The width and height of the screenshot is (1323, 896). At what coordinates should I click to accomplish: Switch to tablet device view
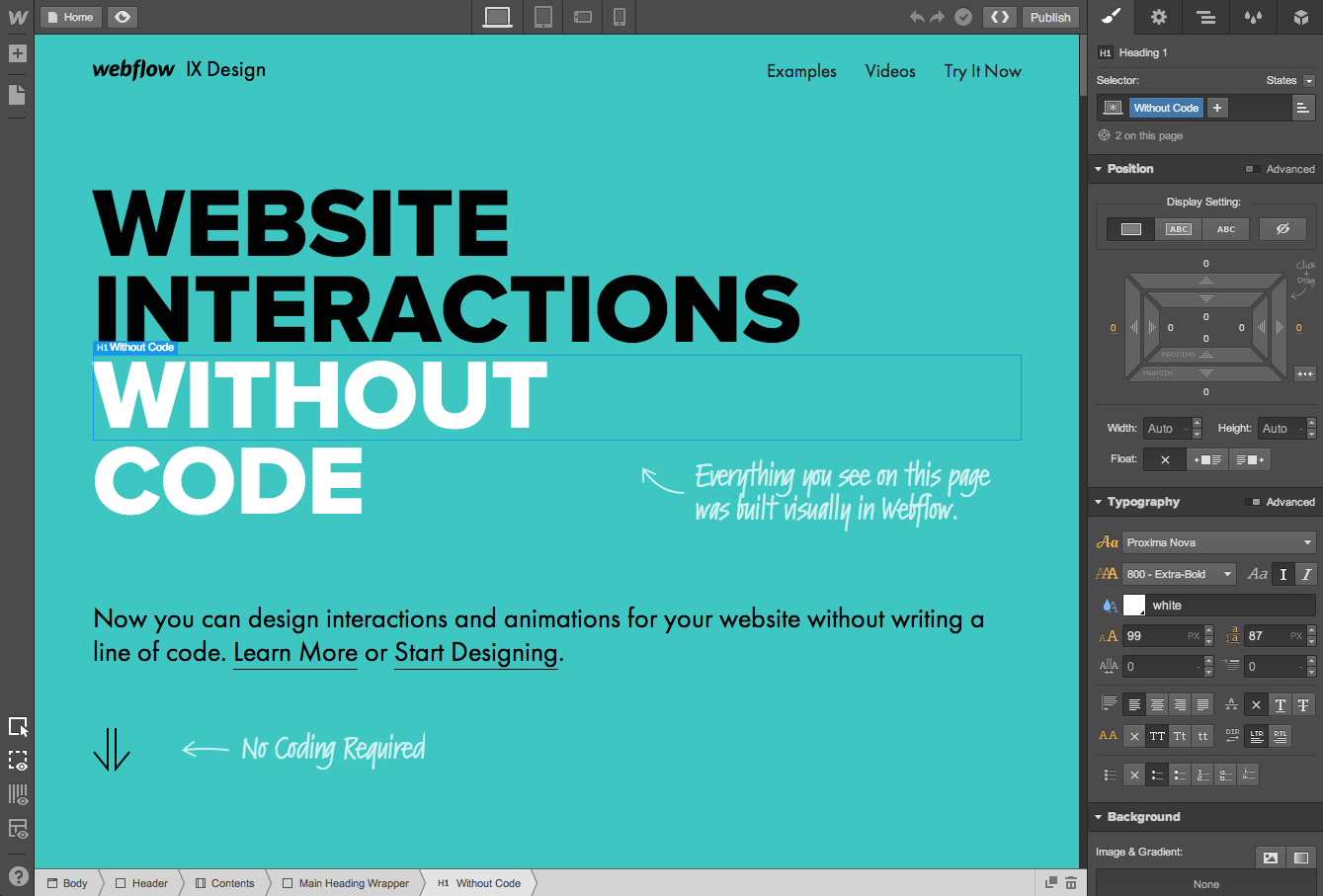point(542,17)
